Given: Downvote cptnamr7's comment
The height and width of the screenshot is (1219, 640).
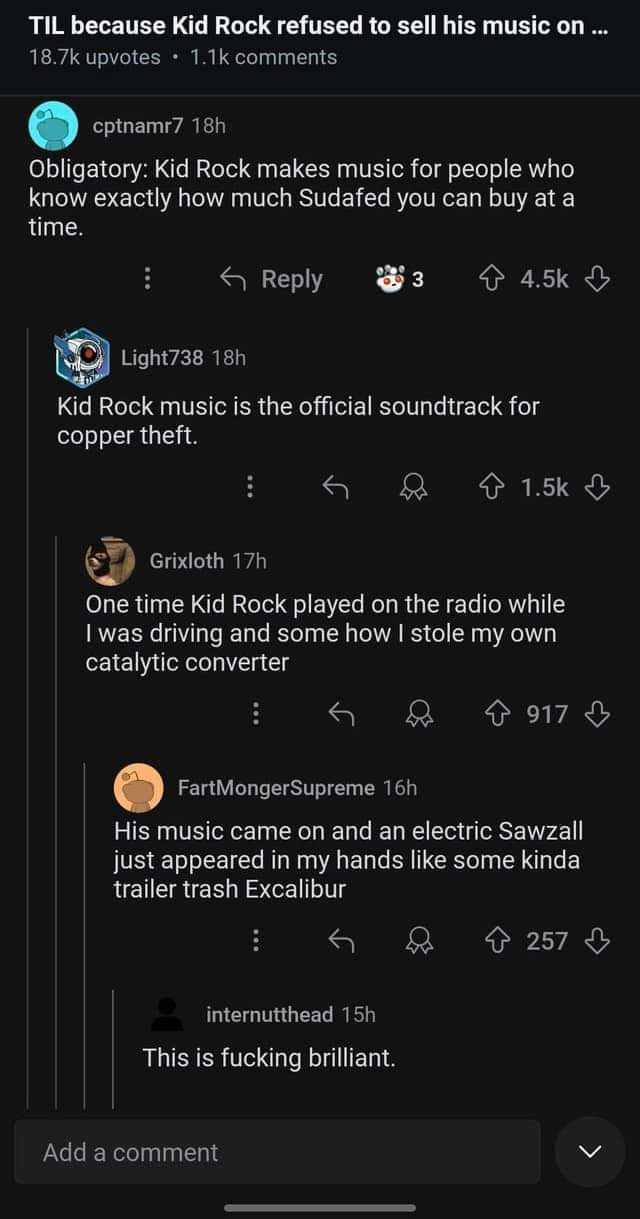Looking at the screenshot, I should [597, 279].
